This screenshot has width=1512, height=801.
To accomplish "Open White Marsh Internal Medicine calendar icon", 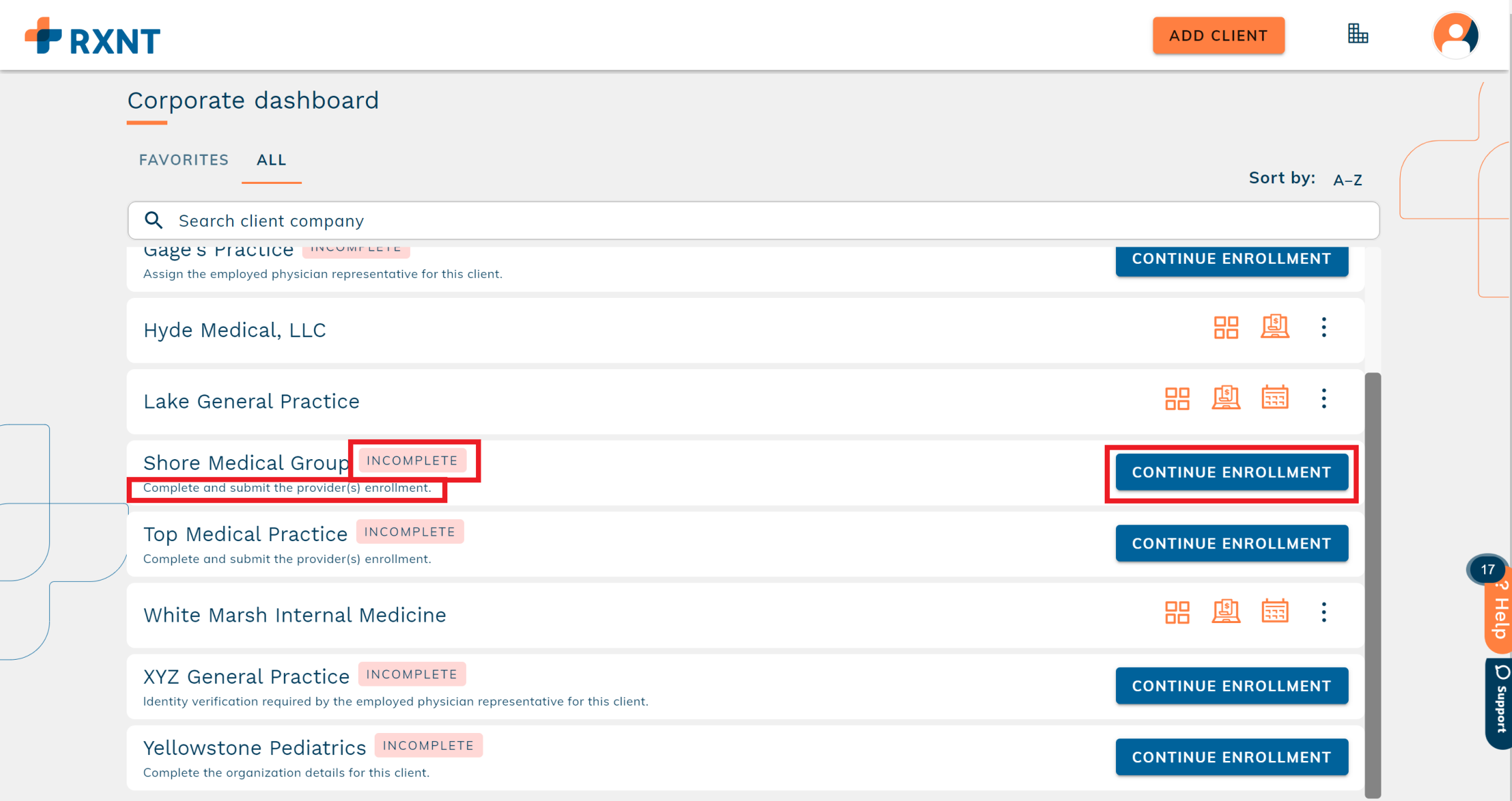I will click(x=1275, y=612).
